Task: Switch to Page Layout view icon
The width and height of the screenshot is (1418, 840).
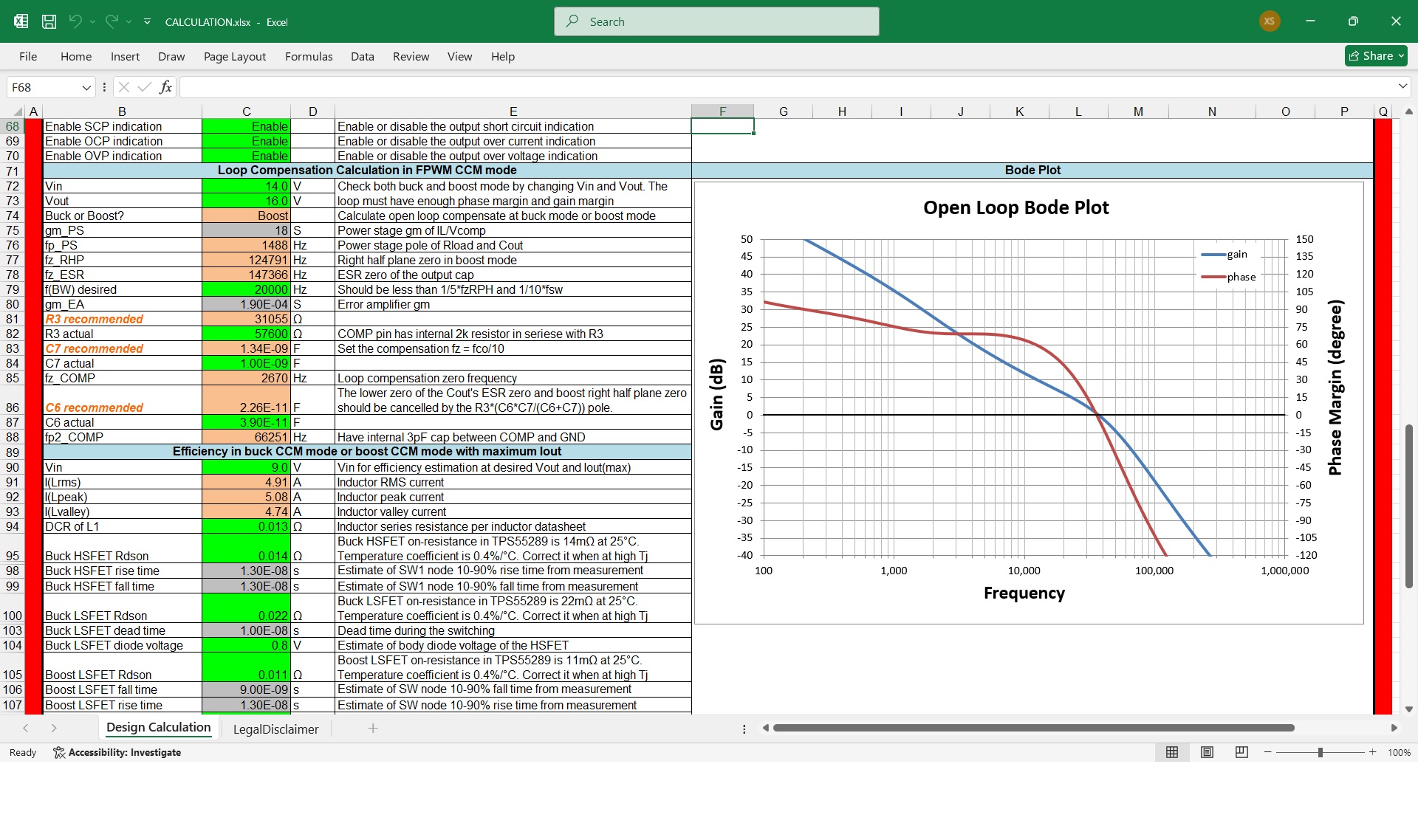Action: point(1207,752)
